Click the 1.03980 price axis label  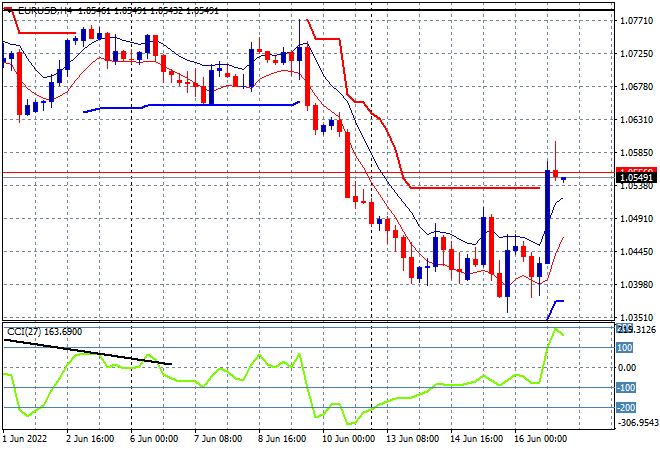click(636, 285)
